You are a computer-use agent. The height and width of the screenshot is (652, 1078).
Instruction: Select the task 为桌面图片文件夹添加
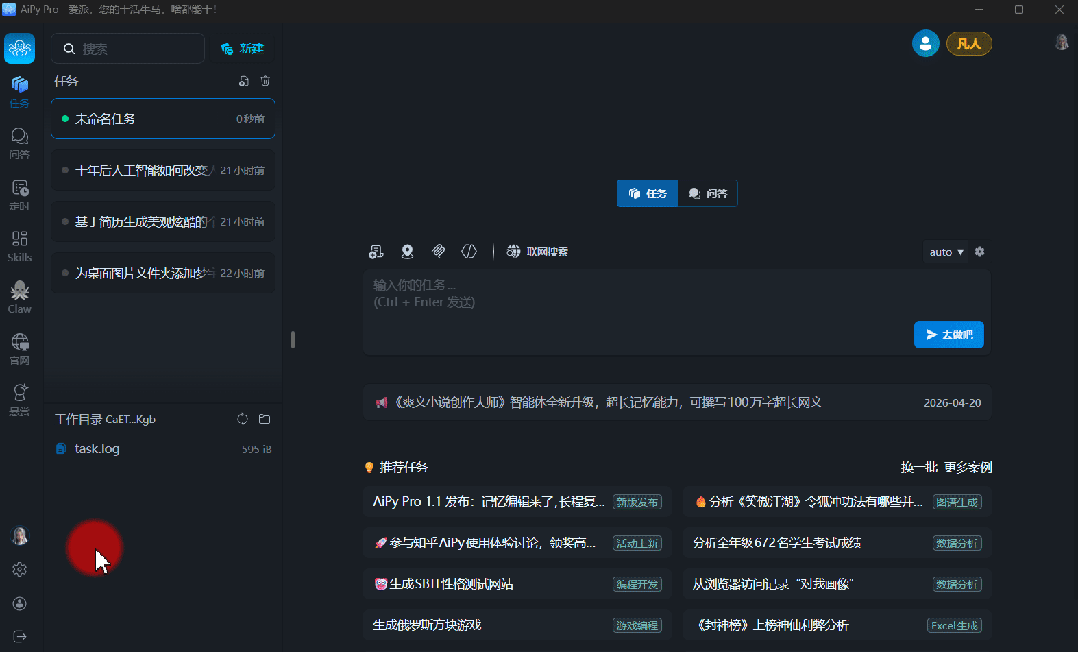[163, 273]
